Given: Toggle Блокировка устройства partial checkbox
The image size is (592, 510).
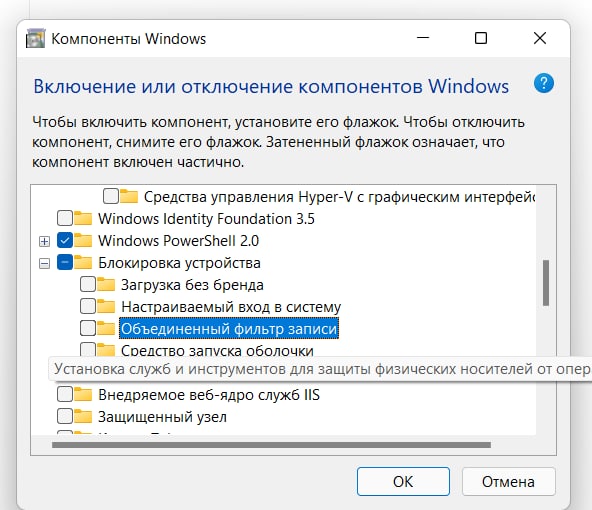Looking at the screenshot, I should click(65, 262).
